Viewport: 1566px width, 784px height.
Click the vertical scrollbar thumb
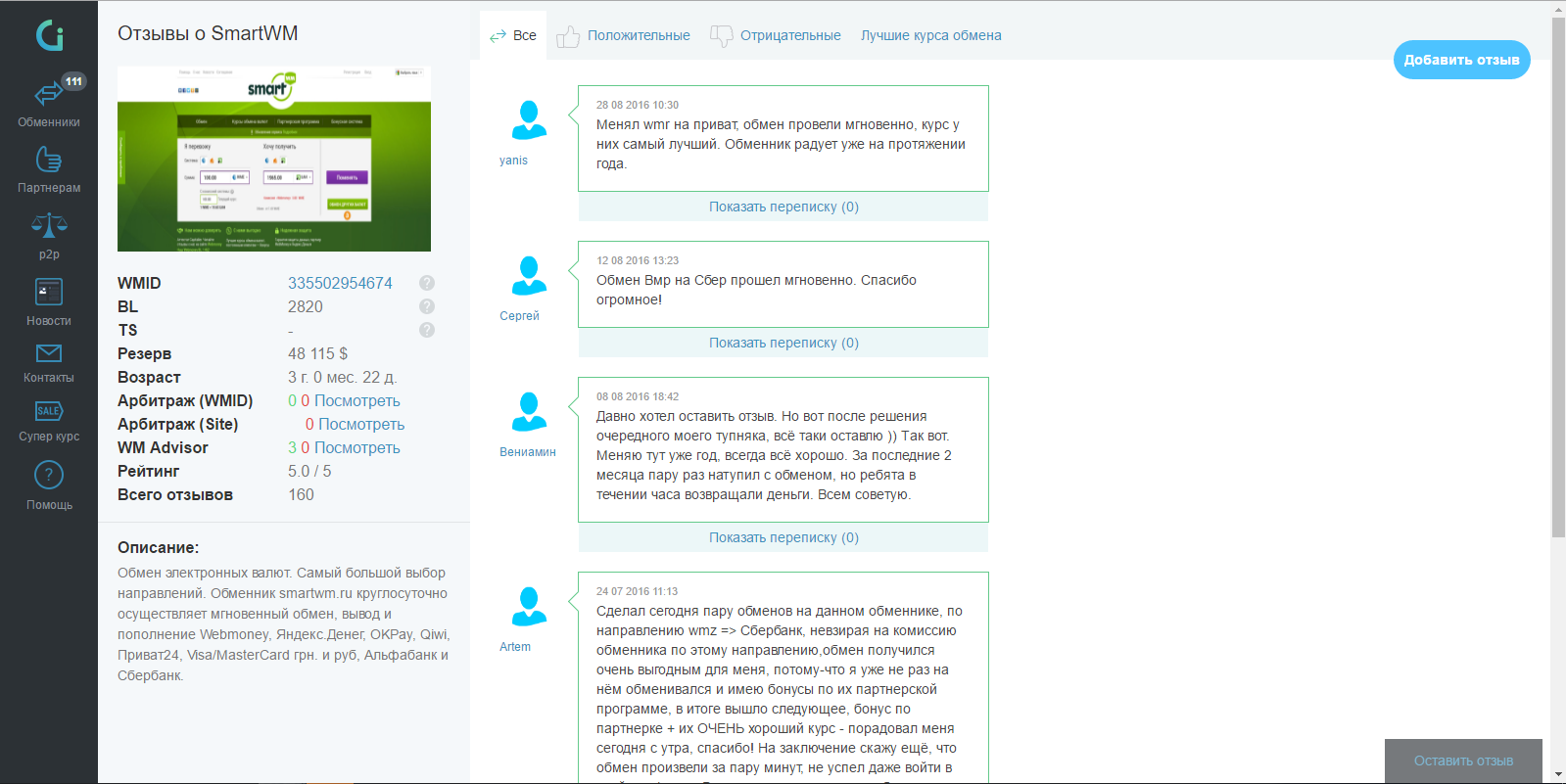pyautogui.click(x=1558, y=277)
